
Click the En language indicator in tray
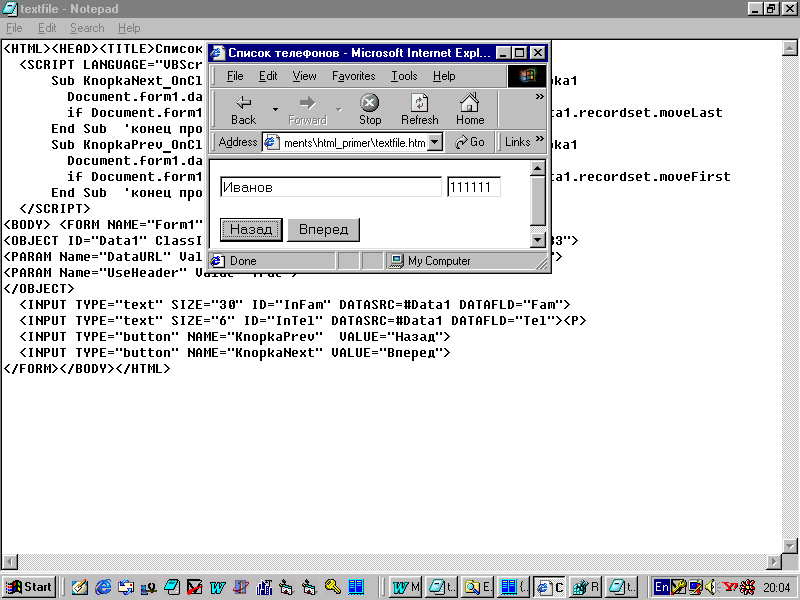click(662, 587)
